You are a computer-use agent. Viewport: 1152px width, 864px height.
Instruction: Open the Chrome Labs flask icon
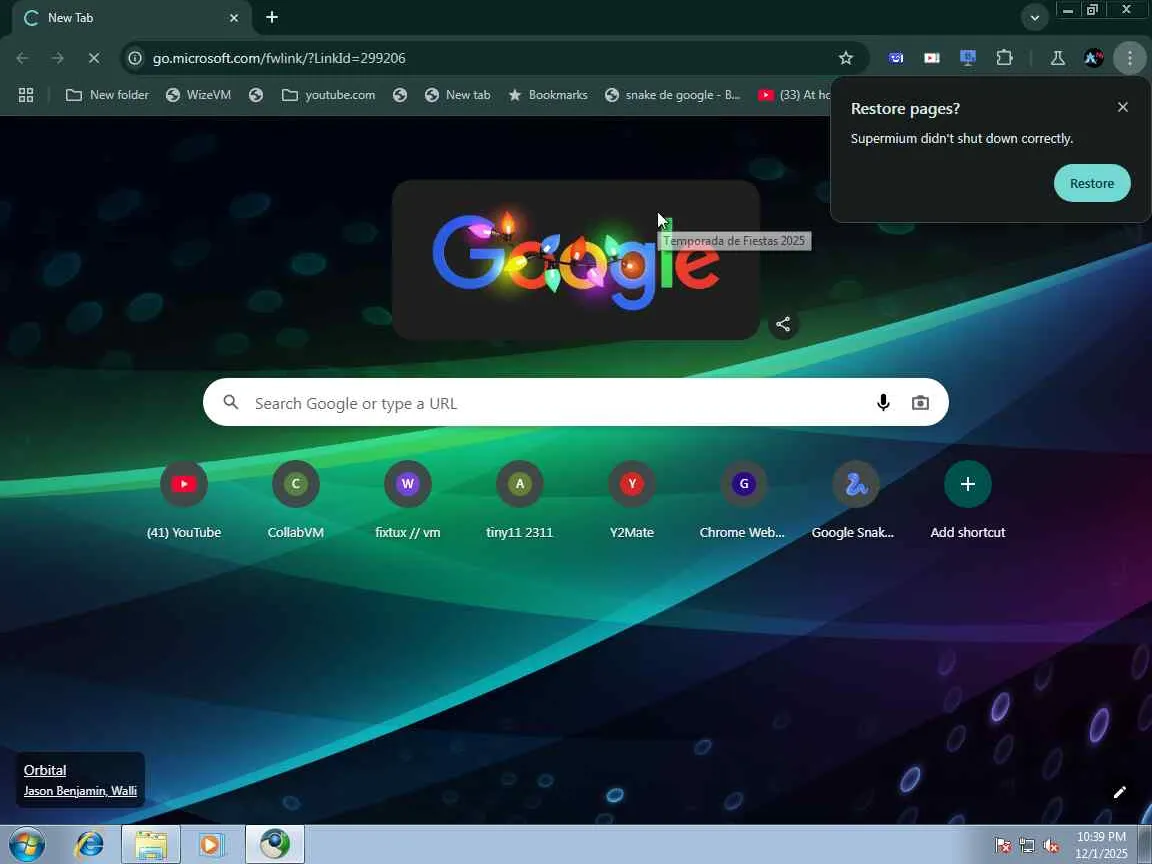coord(1058,57)
